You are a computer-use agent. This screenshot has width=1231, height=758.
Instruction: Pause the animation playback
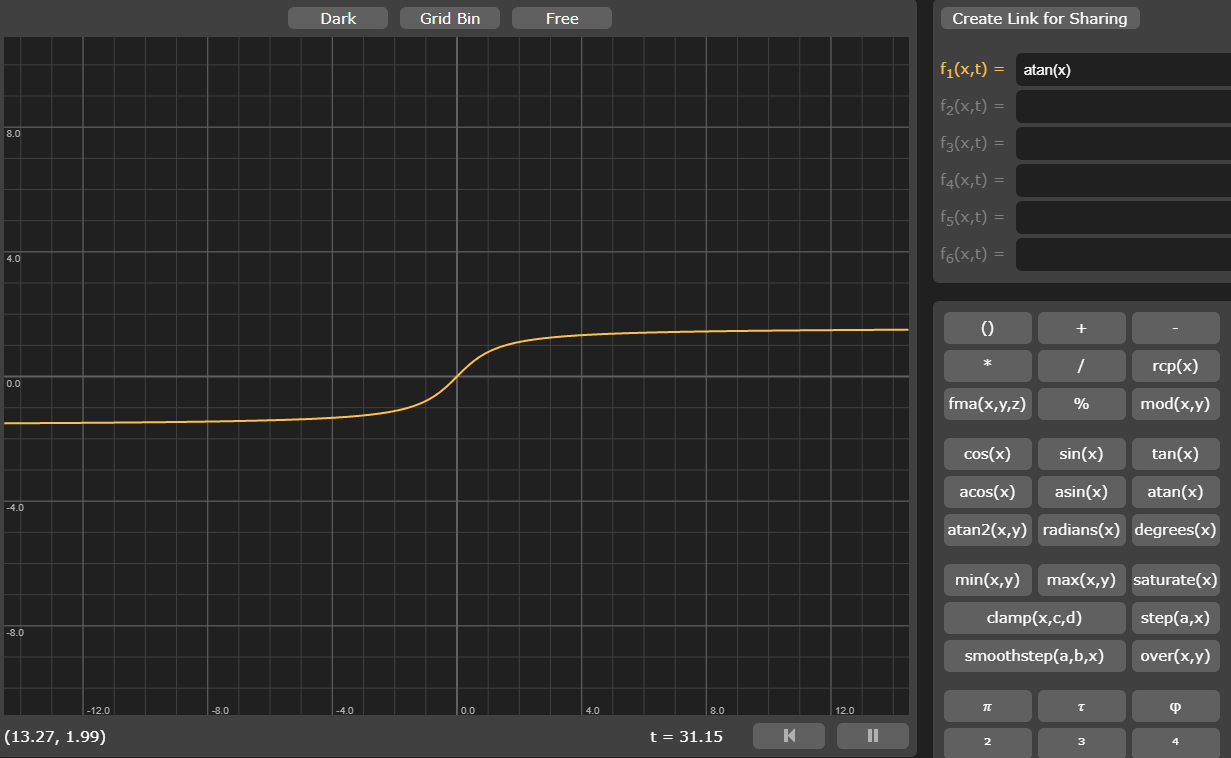(x=872, y=735)
